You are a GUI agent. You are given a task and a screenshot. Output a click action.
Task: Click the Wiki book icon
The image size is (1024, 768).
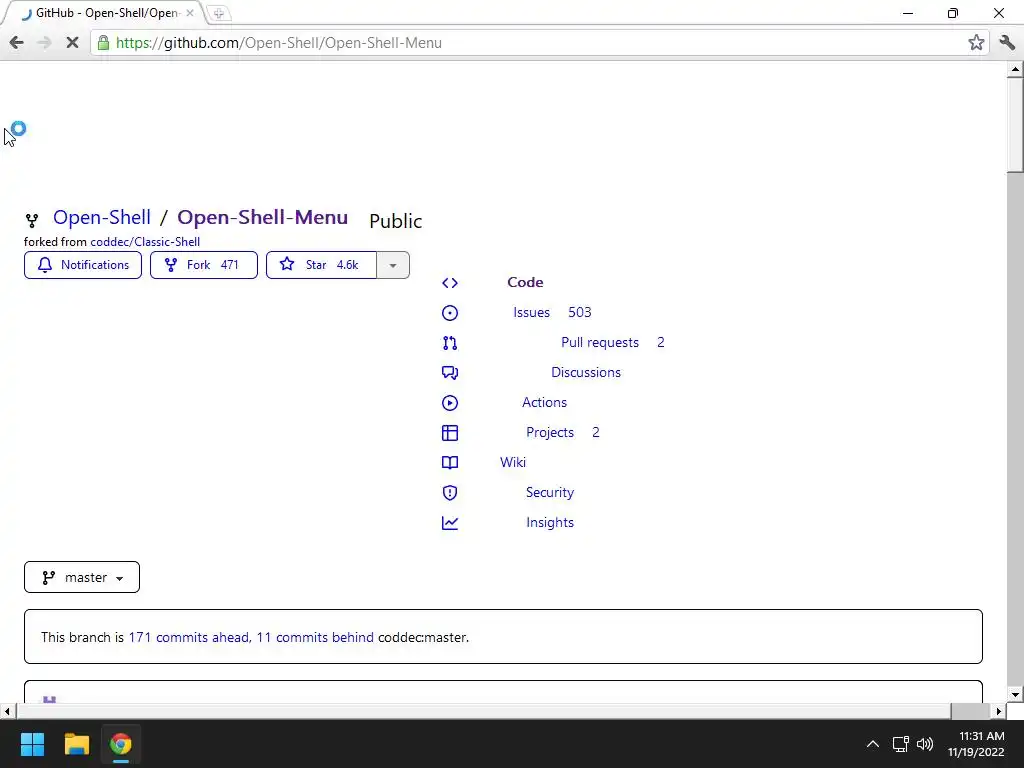450,463
